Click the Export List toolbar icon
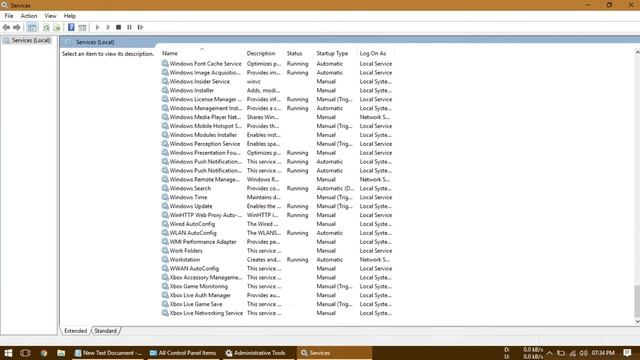Screen dimensions: 640x360 click(57, 27)
